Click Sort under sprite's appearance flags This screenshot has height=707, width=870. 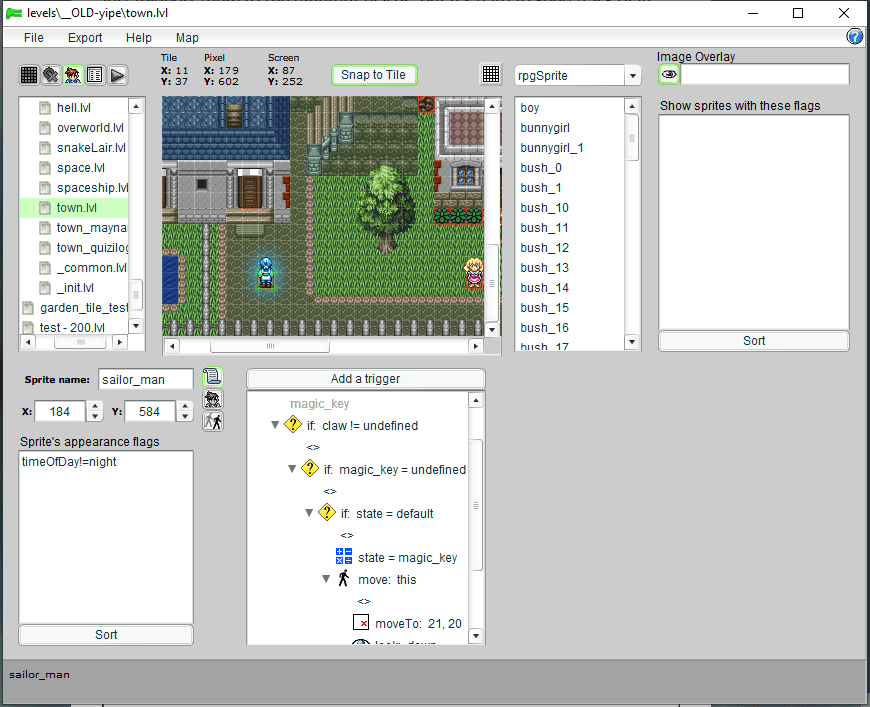pyautogui.click(x=106, y=635)
